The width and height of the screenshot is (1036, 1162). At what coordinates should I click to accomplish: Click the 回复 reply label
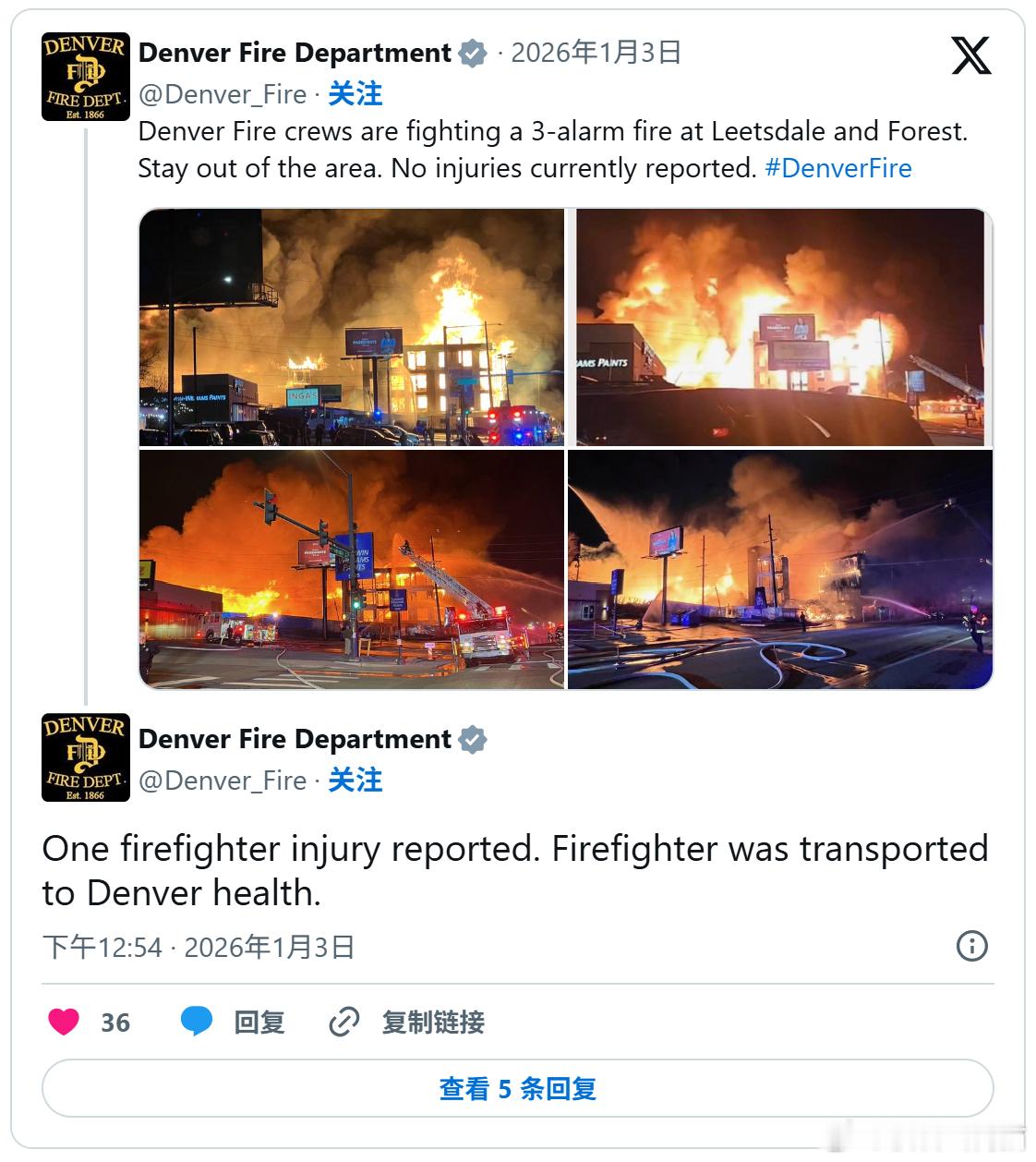coord(259,1023)
